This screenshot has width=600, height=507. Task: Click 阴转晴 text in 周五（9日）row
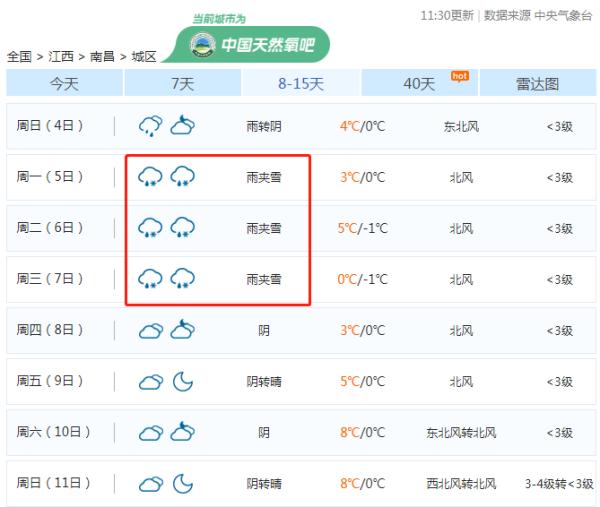pyautogui.click(x=264, y=381)
